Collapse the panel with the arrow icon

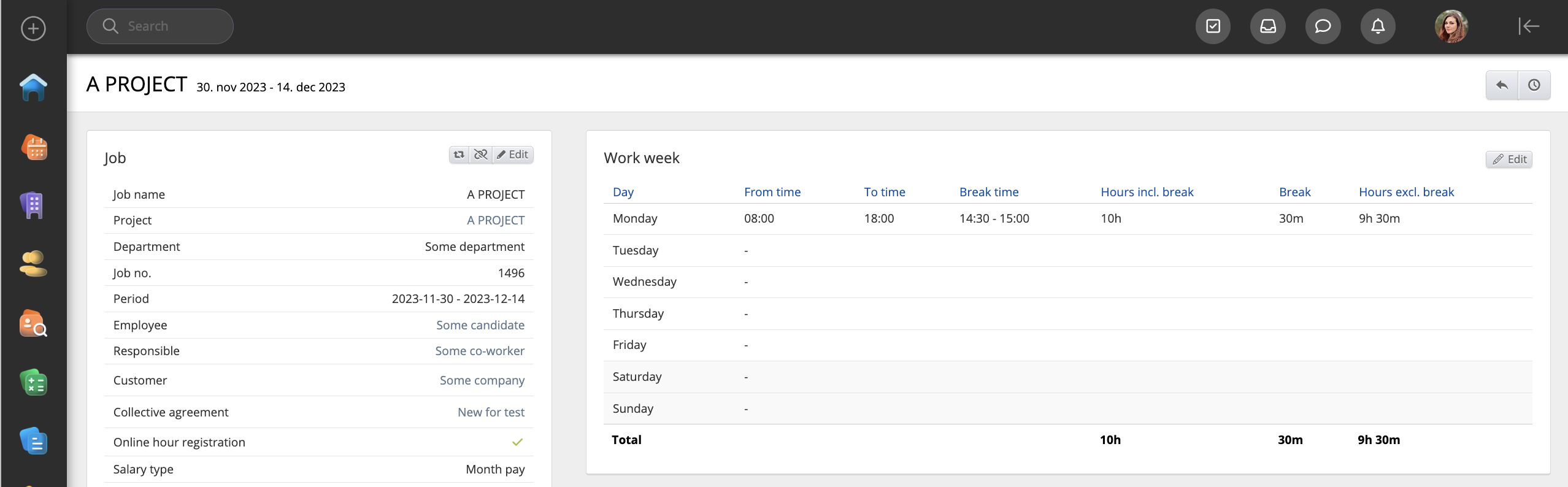(x=1529, y=26)
